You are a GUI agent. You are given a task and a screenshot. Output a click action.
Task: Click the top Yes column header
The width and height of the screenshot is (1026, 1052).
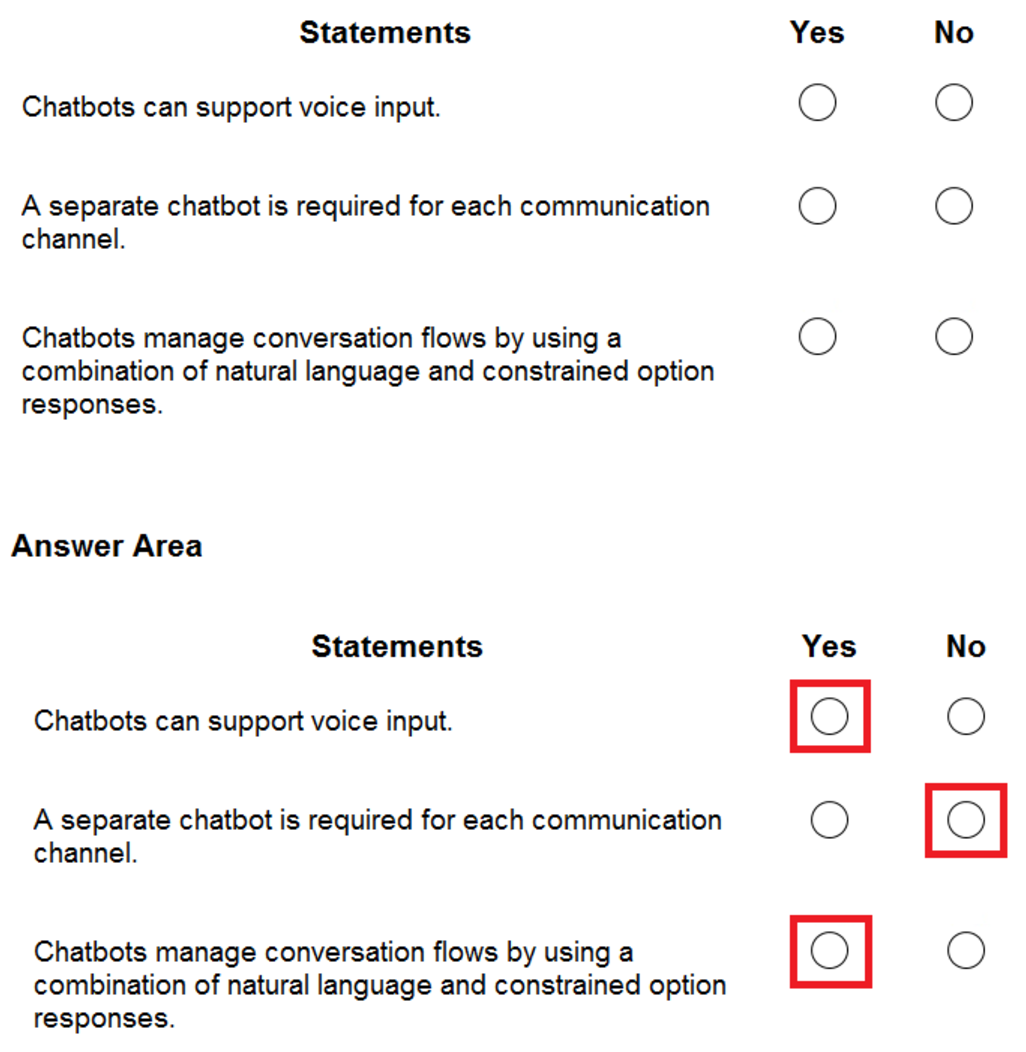[817, 32]
